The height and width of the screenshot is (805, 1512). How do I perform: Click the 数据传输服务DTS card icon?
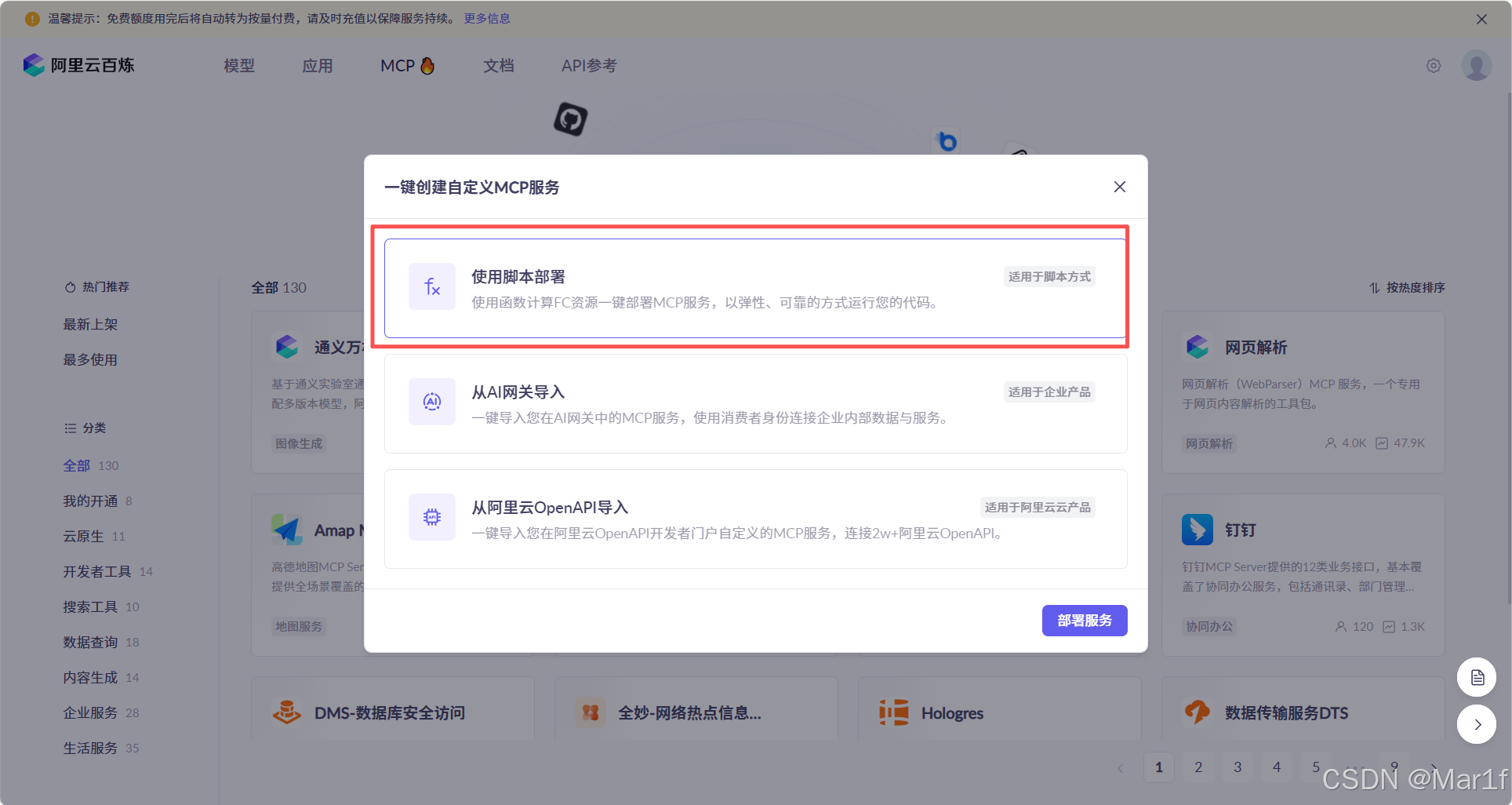(x=1198, y=712)
